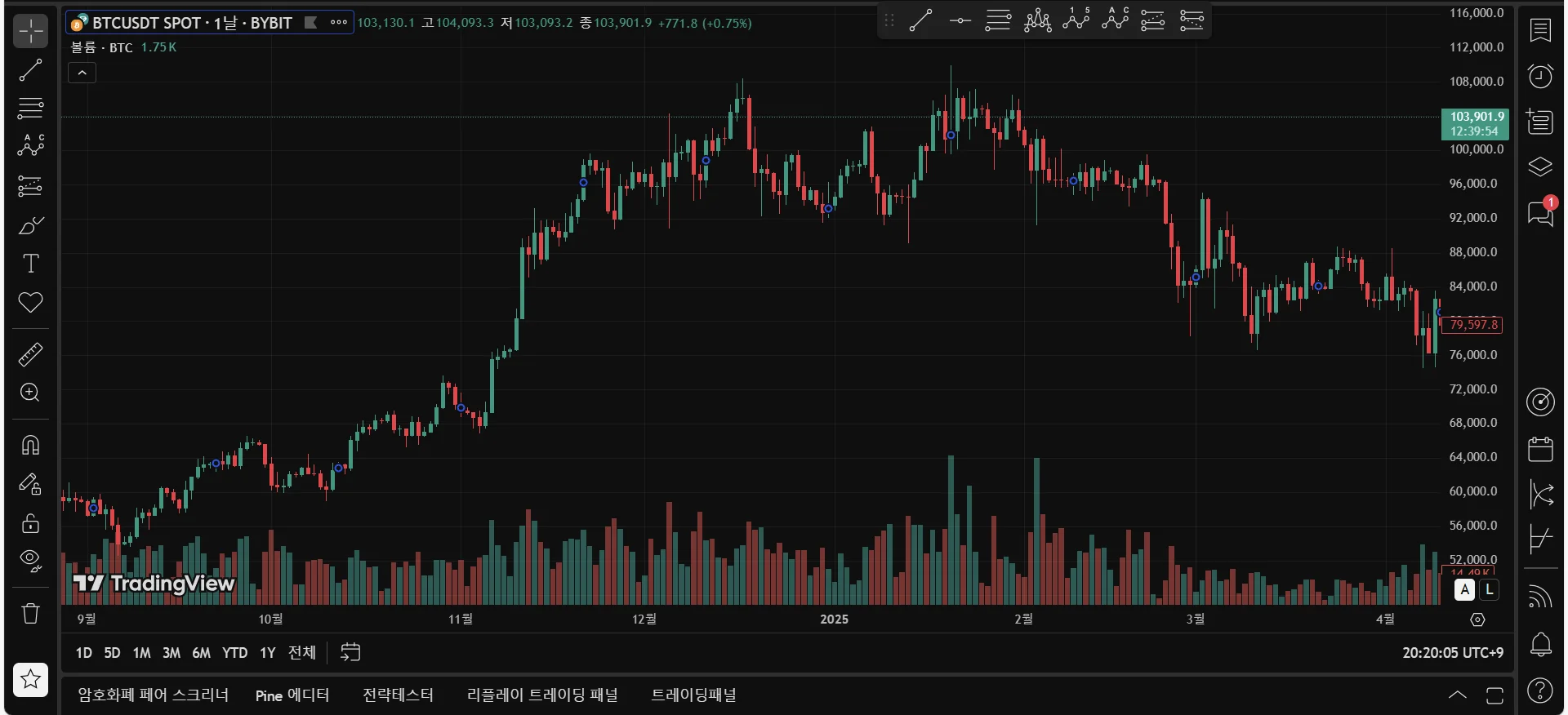Pick horizontal line from floating toolbar
The height and width of the screenshot is (715, 1568).
(960, 20)
